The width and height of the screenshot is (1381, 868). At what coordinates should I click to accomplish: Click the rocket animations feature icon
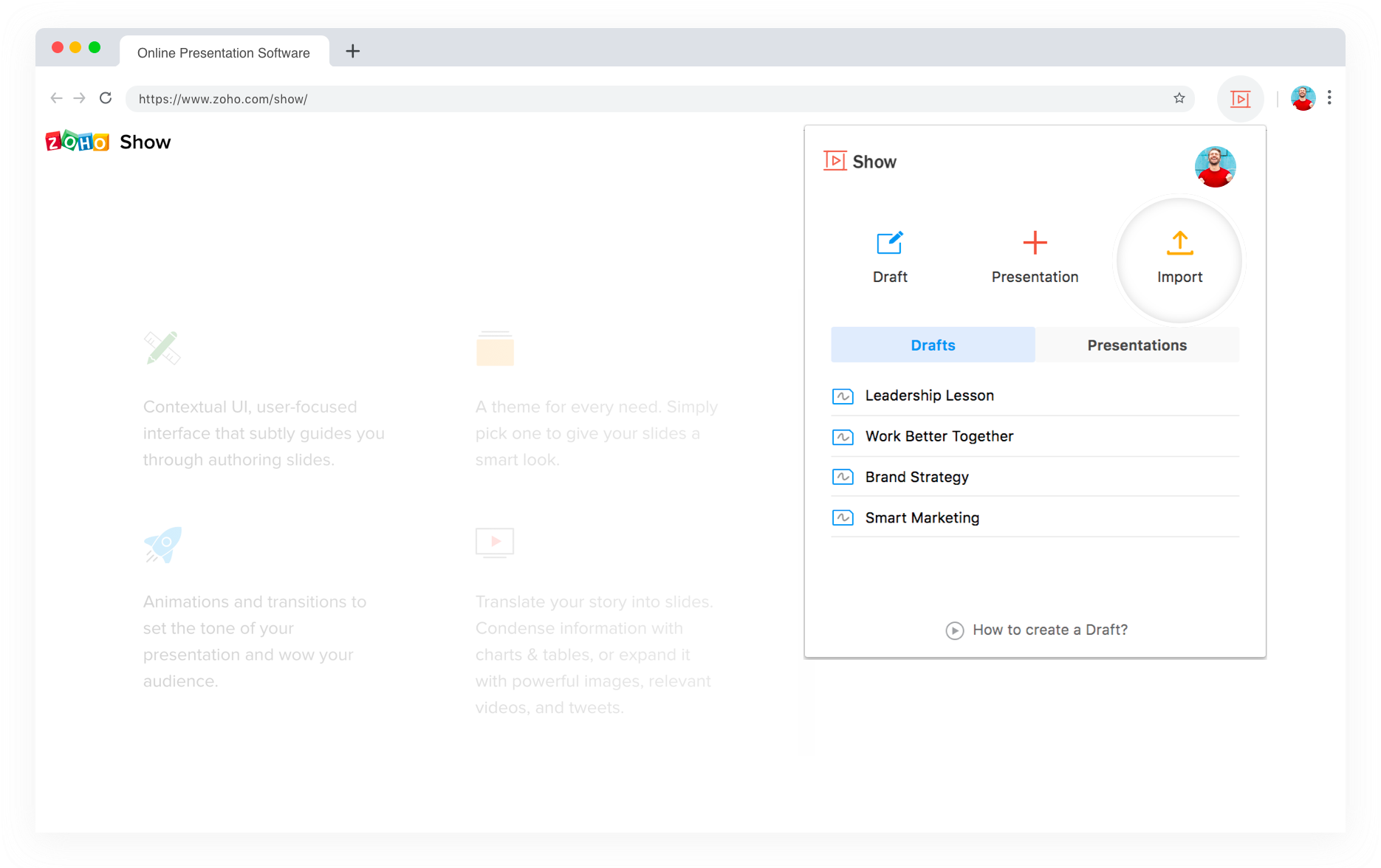pos(162,545)
